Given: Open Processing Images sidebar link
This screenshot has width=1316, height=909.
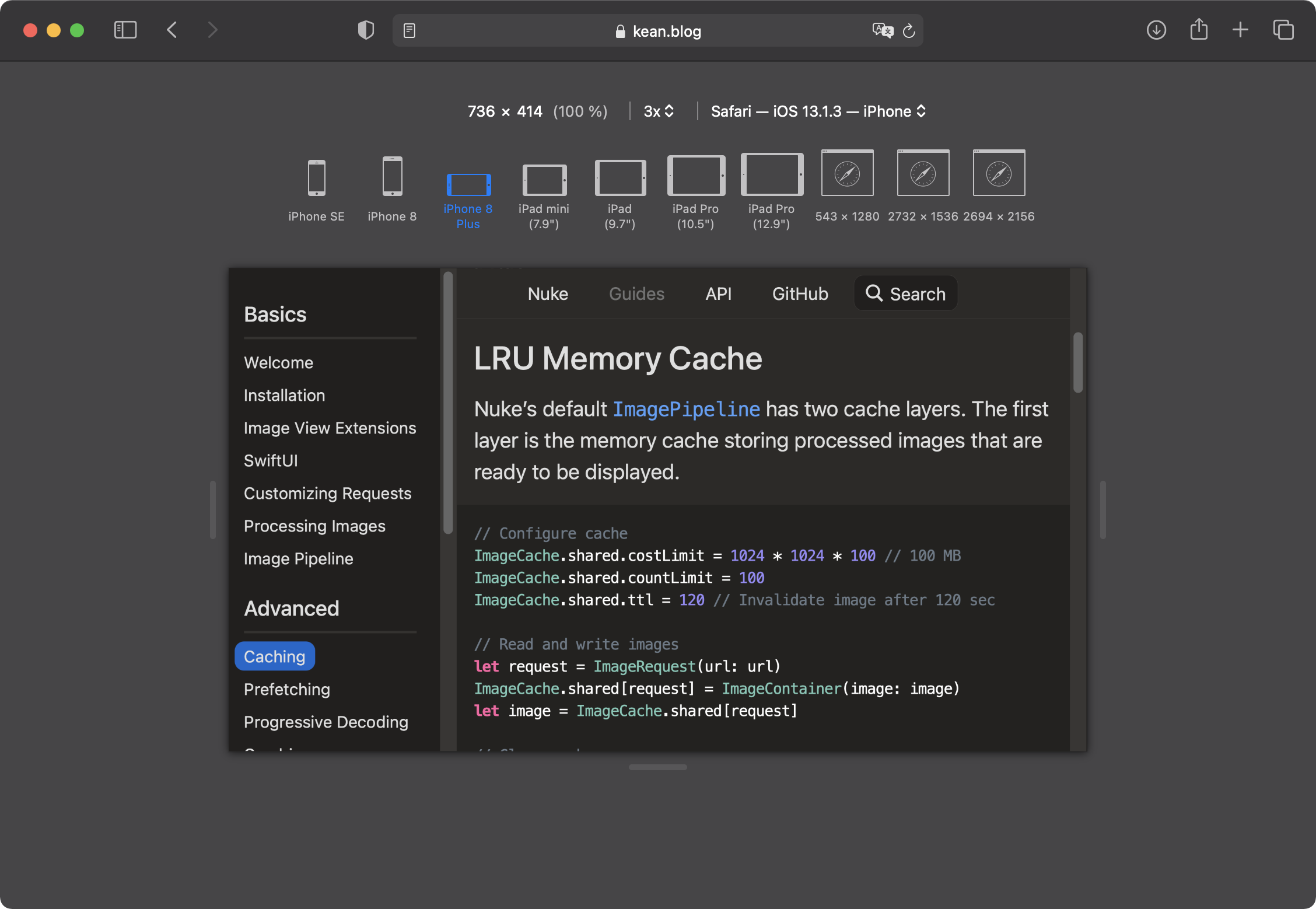Looking at the screenshot, I should tap(314, 526).
